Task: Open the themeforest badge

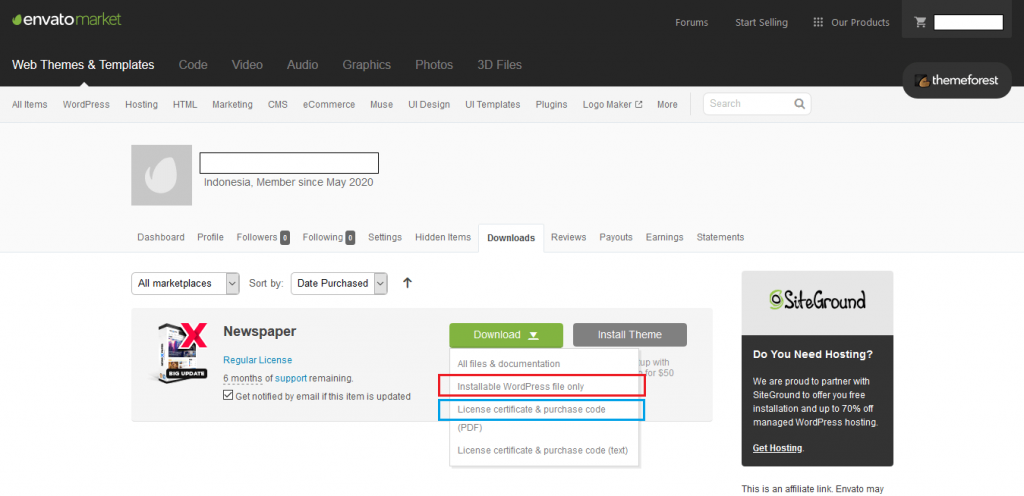Action: 957,81
